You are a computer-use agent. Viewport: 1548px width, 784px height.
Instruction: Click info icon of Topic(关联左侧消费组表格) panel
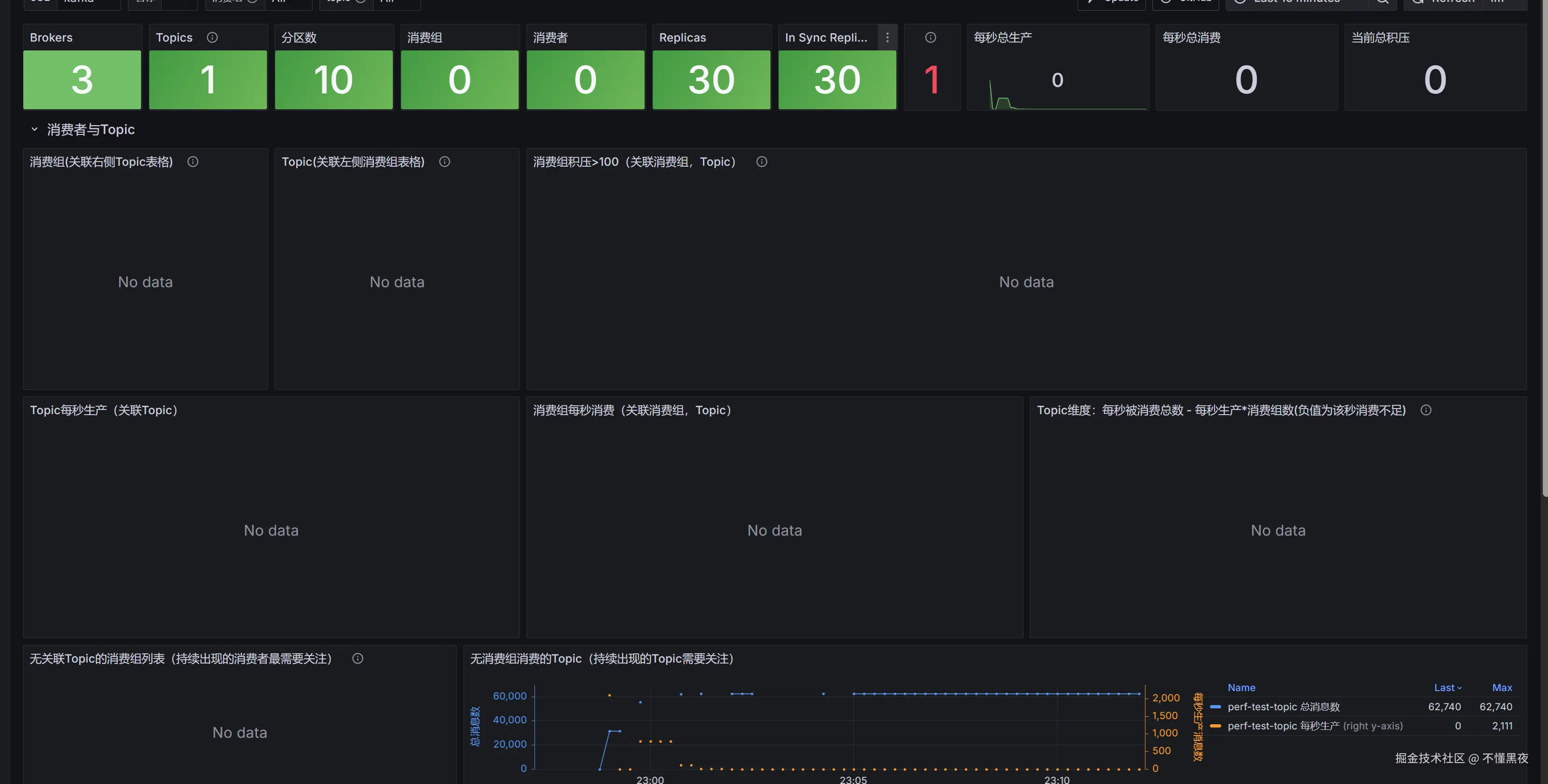[x=444, y=162]
